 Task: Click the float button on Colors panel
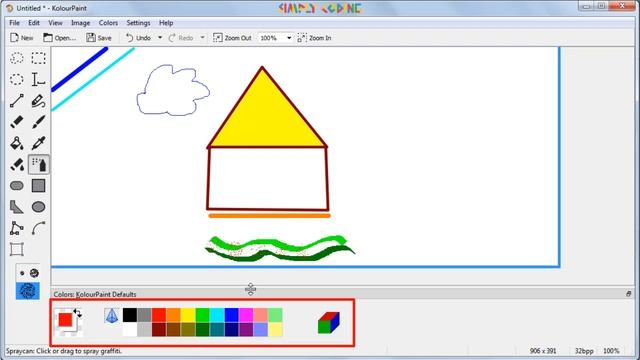[629, 294]
